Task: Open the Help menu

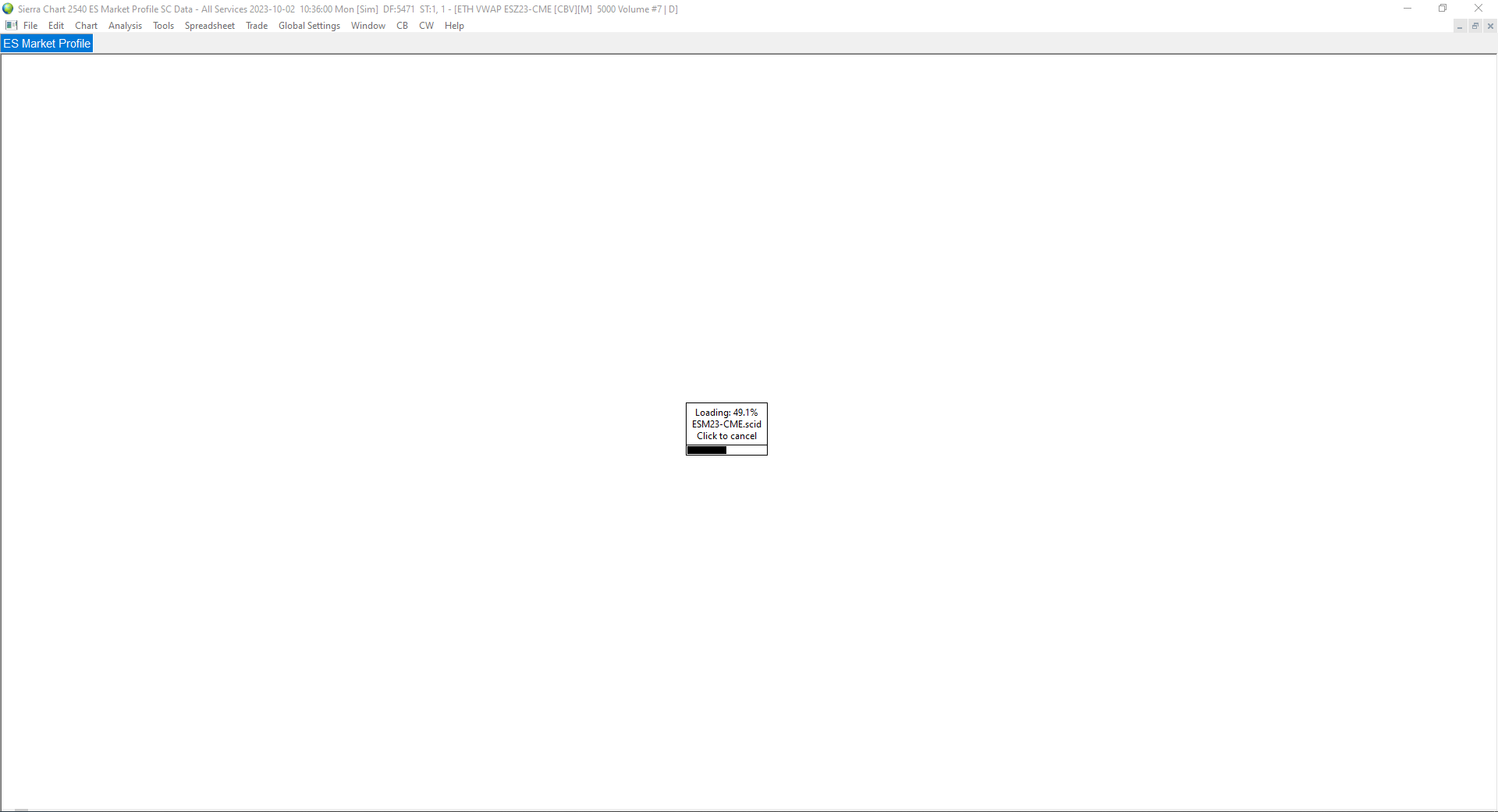Action: point(454,26)
